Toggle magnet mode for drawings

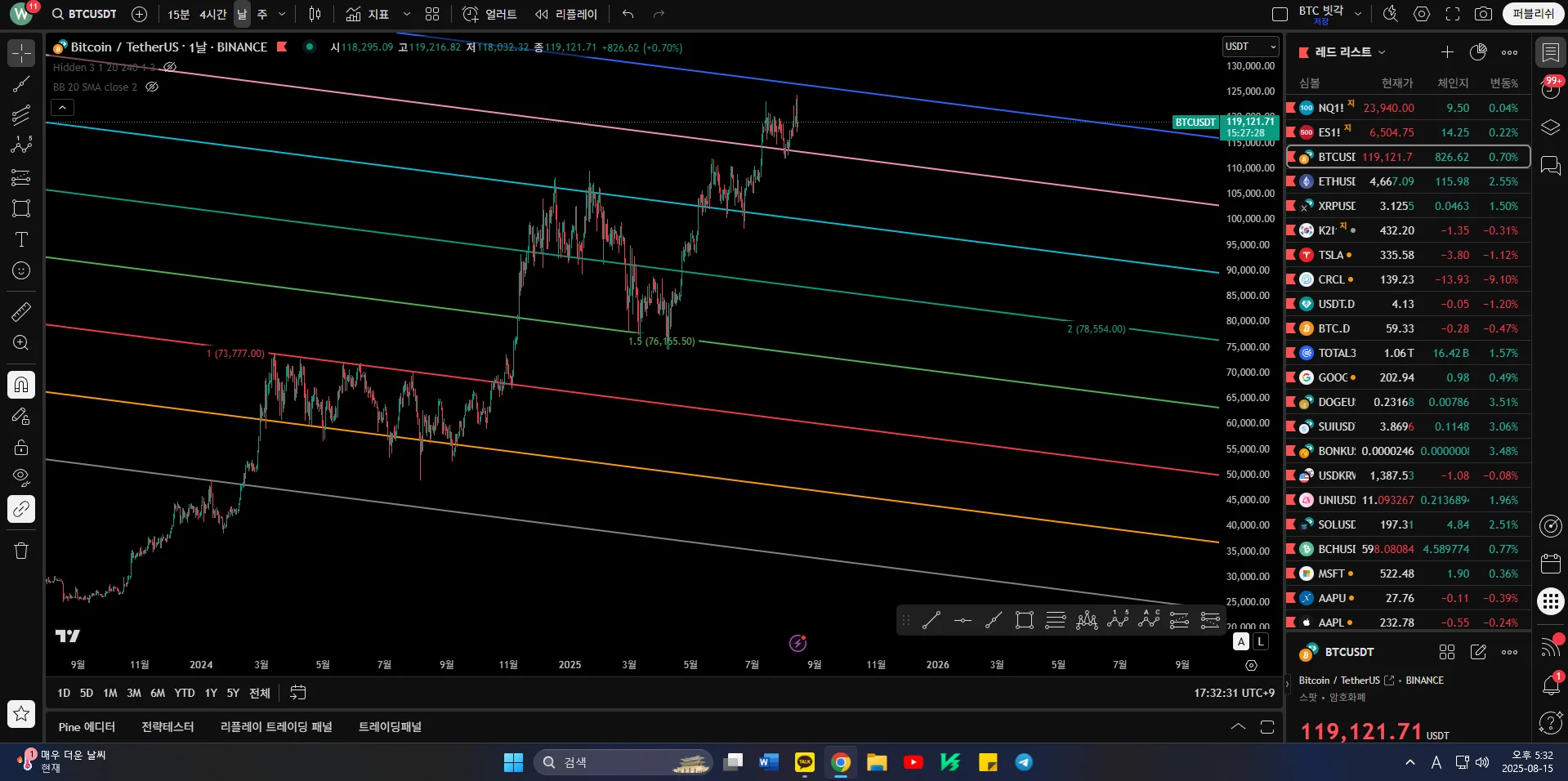click(21, 385)
